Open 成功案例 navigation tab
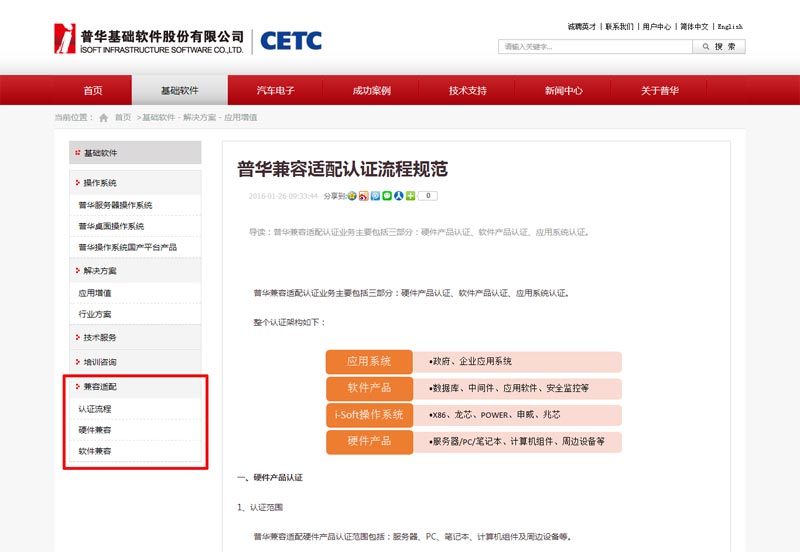Image resolution: width=800 pixels, height=552 pixels. point(371,90)
